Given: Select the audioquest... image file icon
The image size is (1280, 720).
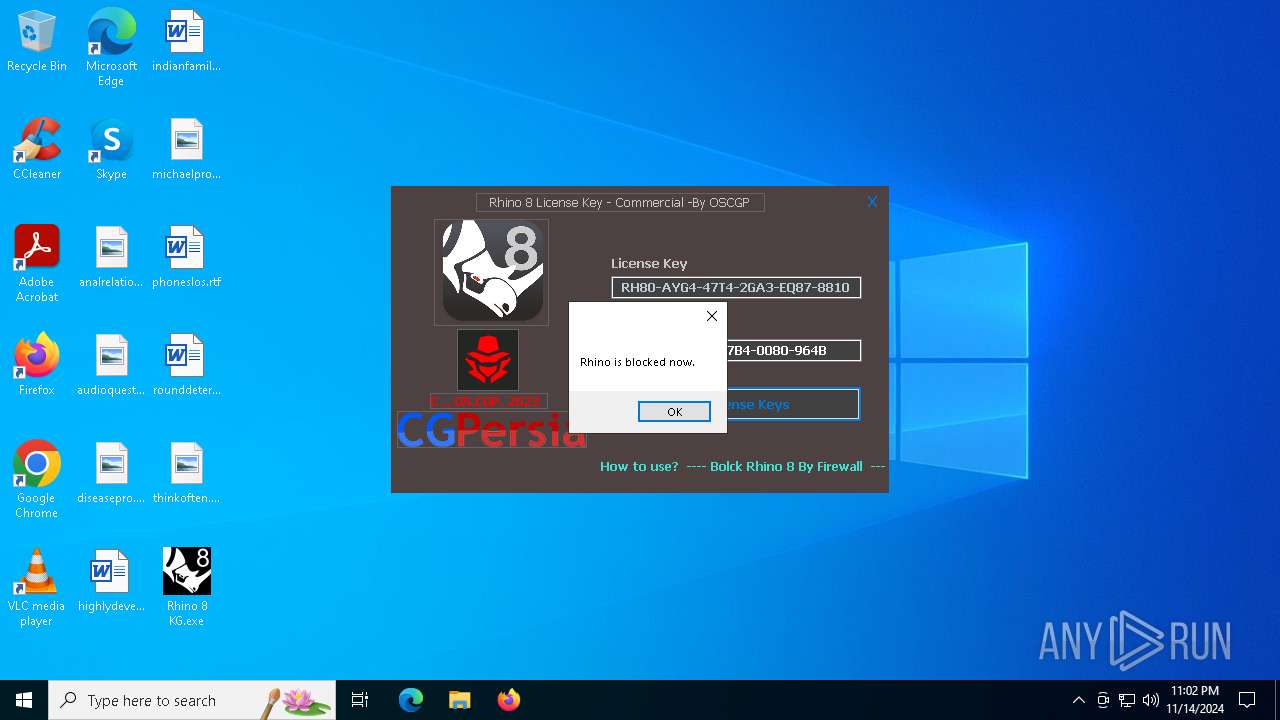Looking at the screenshot, I should tap(111, 366).
